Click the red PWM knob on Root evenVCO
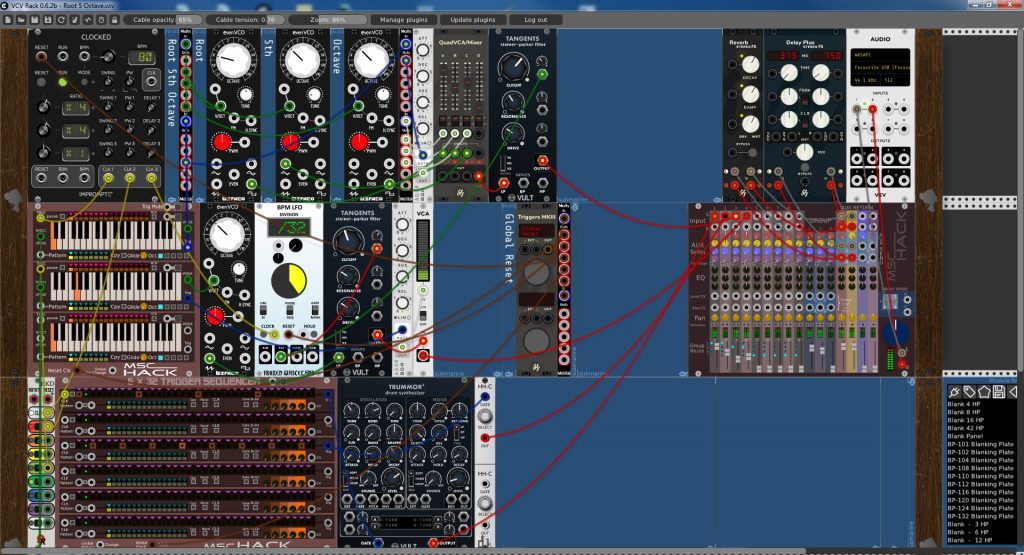This screenshot has height=555, width=1024. (x=221, y=142)
